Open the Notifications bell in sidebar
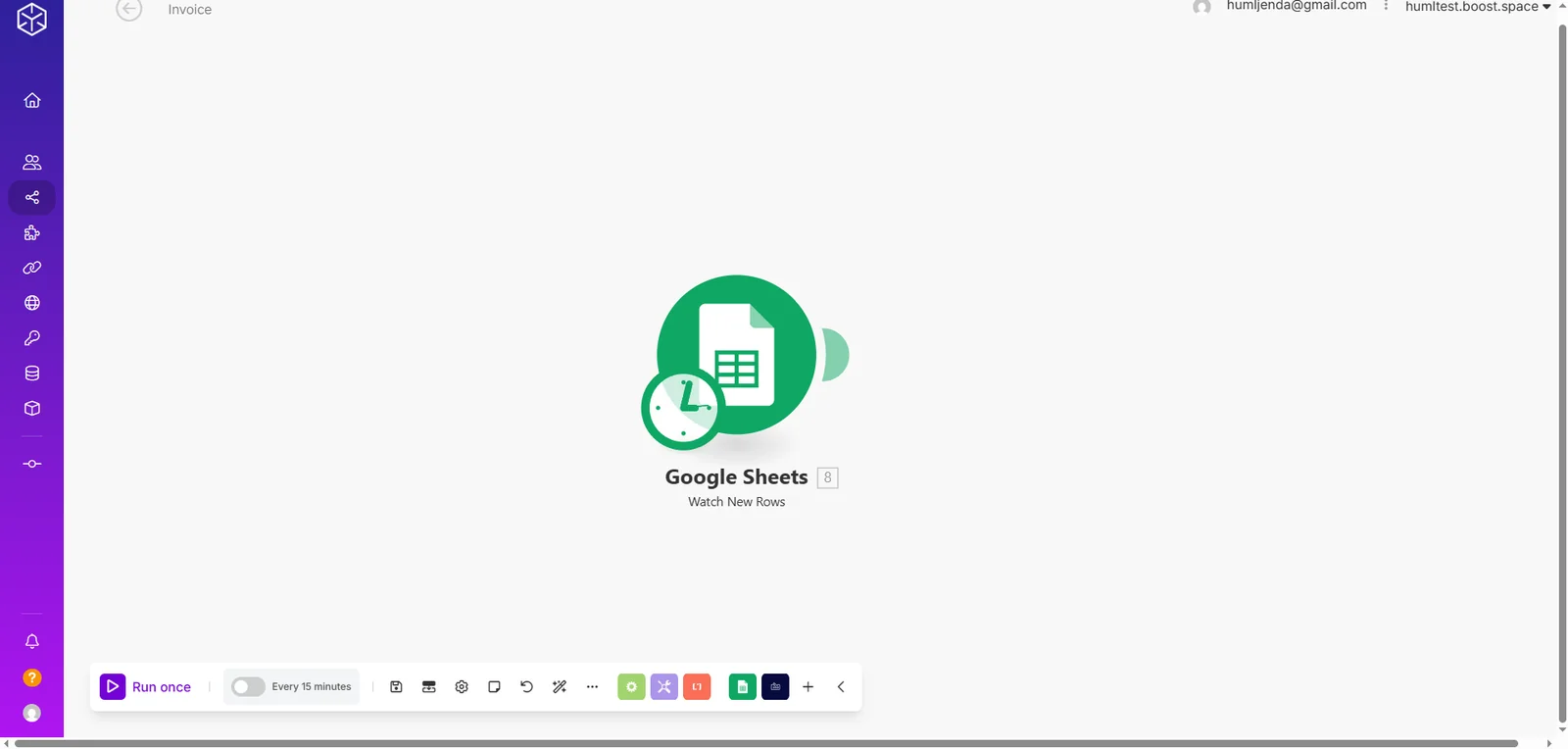 click(x=32, y=641)
